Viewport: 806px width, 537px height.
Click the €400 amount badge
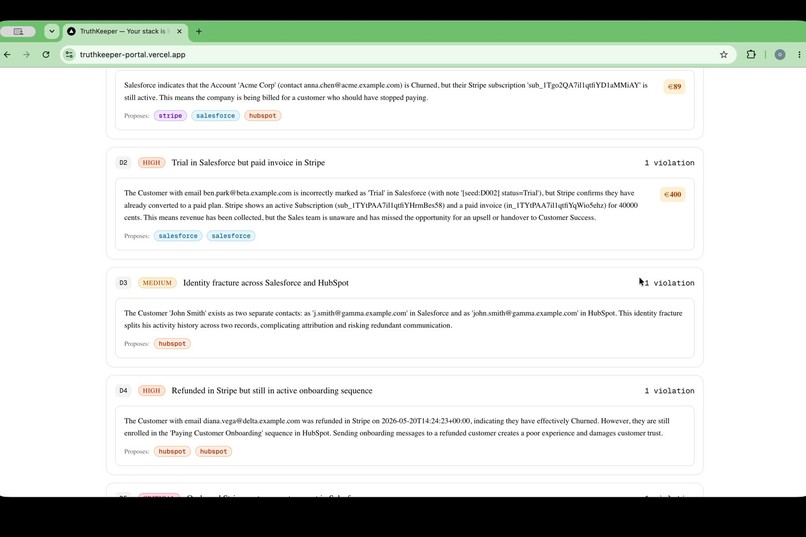pos(672,194)
